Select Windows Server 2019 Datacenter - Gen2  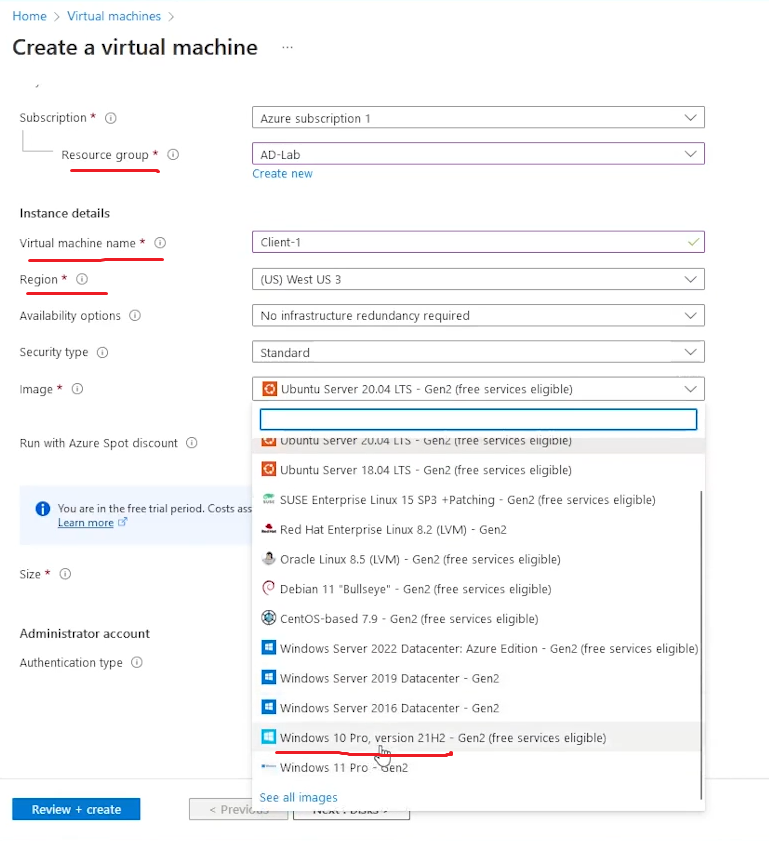coord(476,678)
